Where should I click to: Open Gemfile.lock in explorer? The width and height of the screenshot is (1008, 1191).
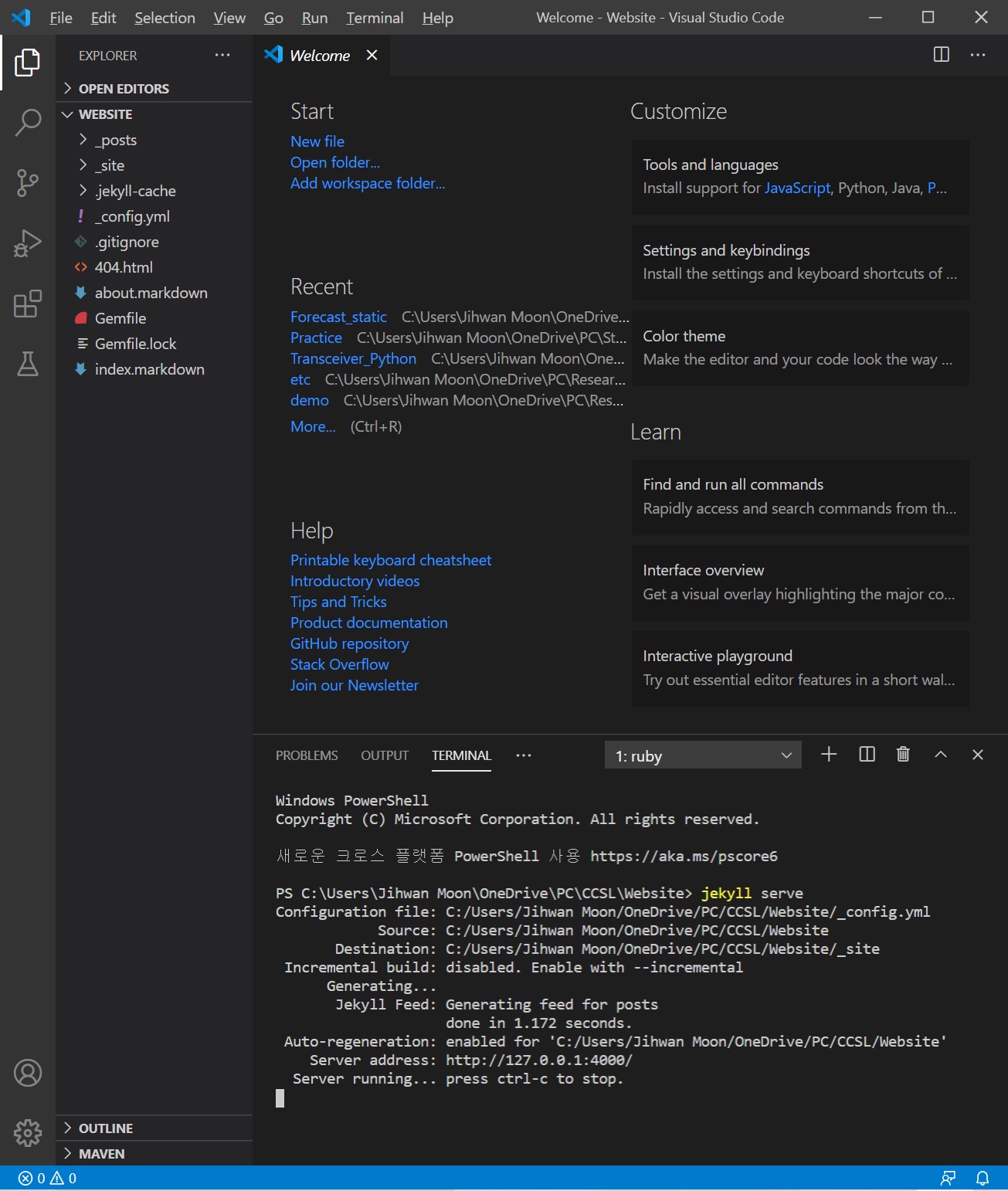tap(154, 344)
